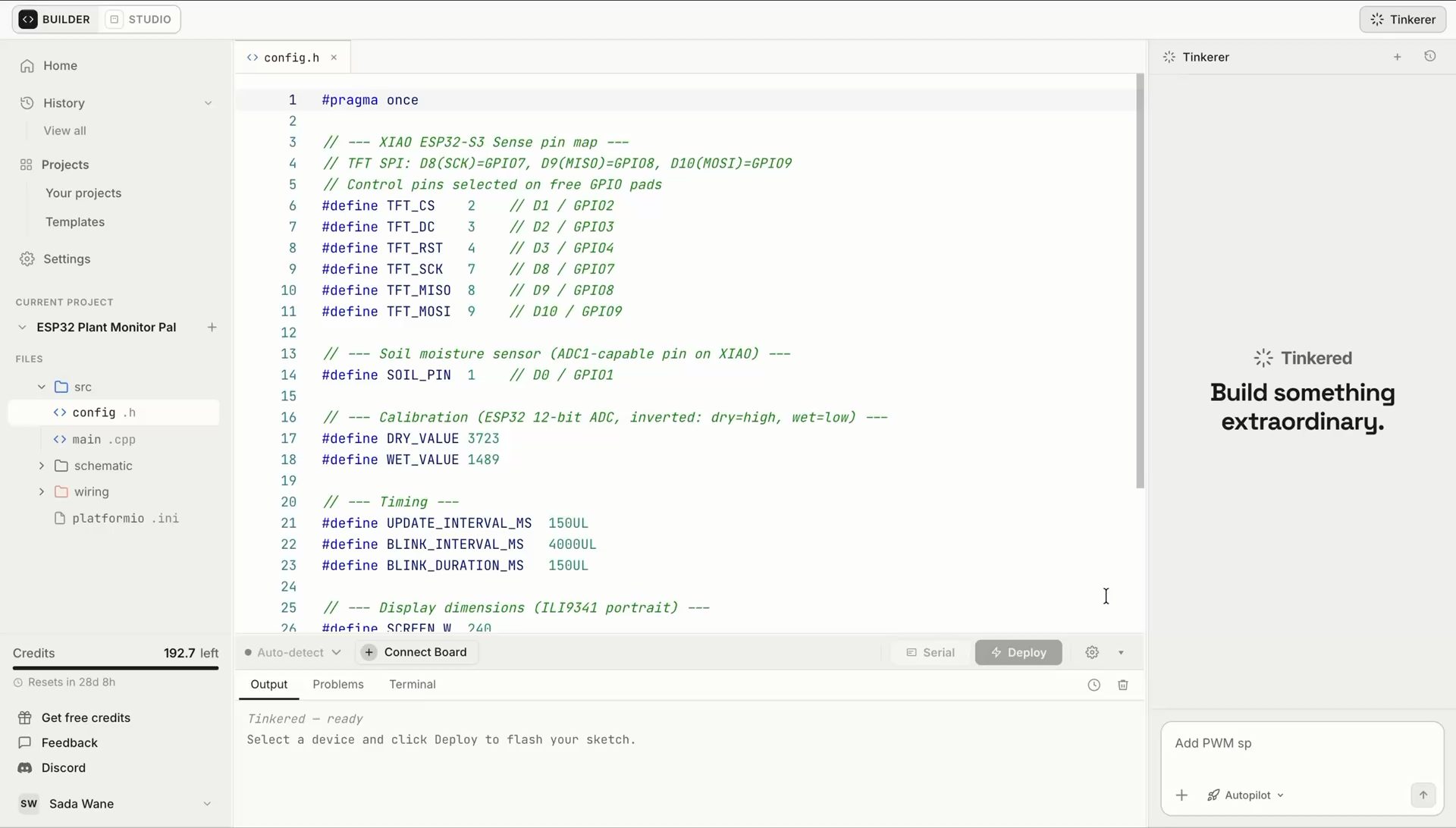
Task: Select the config.h editor tab
Action: [x=291, y=58]
